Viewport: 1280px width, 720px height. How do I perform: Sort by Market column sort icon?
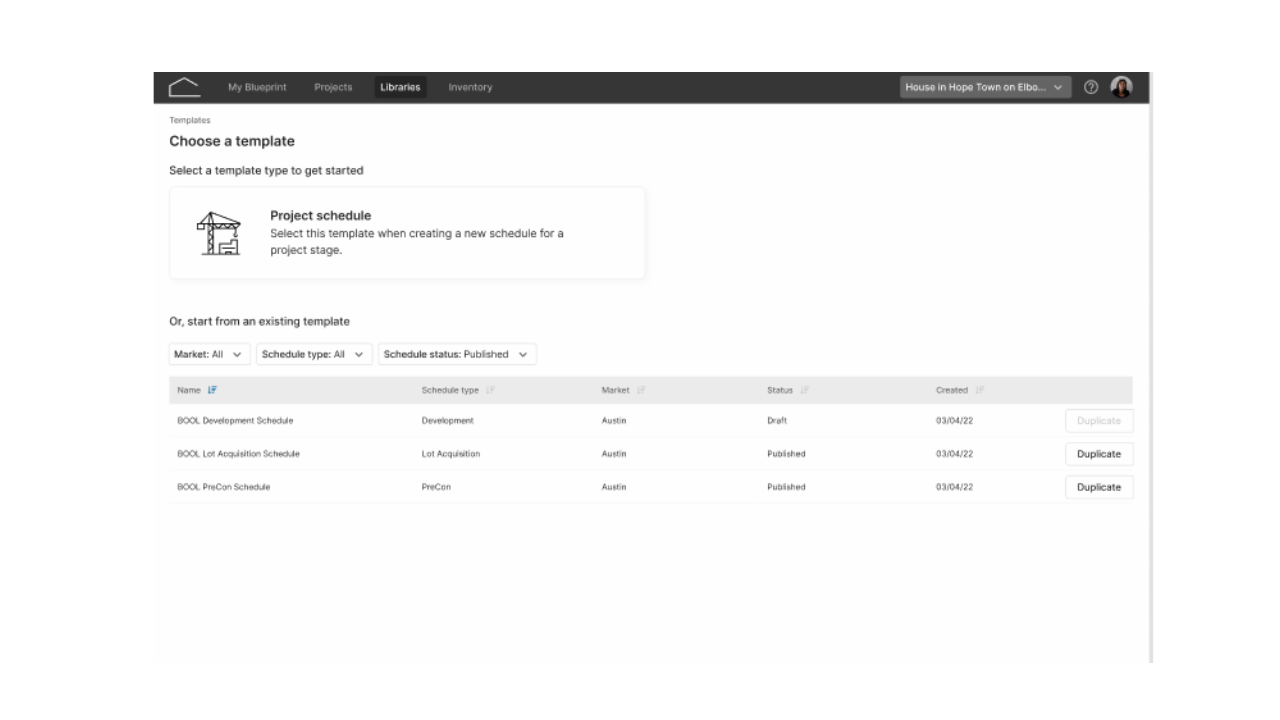641,390
